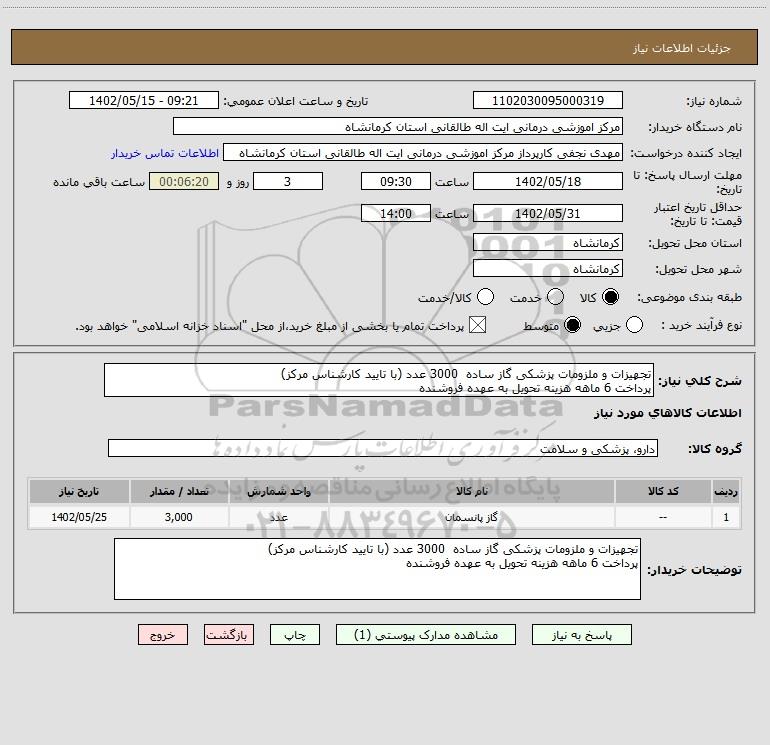Click the ساعت باقی مانده label
Image resolution: width=770 pixels, height=745 pixels.
99,182
